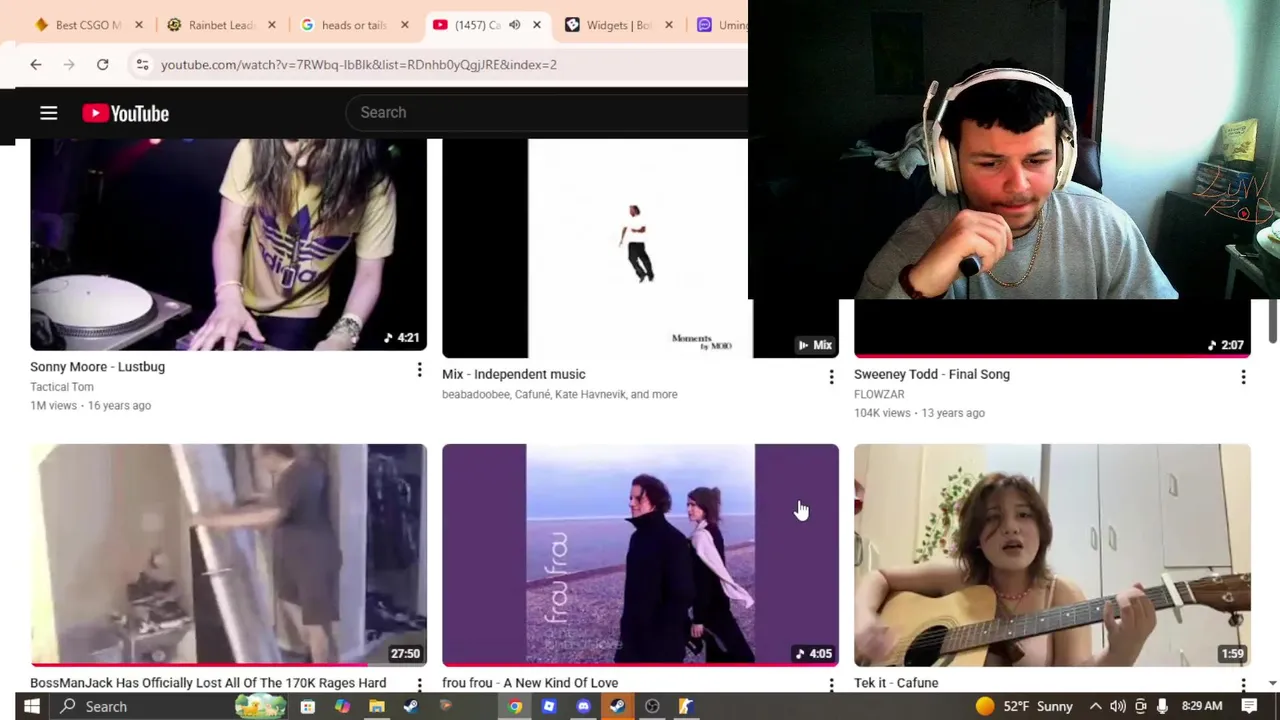
Task: Open the clock showing 8:29 AM
Action: [1201, 706]
